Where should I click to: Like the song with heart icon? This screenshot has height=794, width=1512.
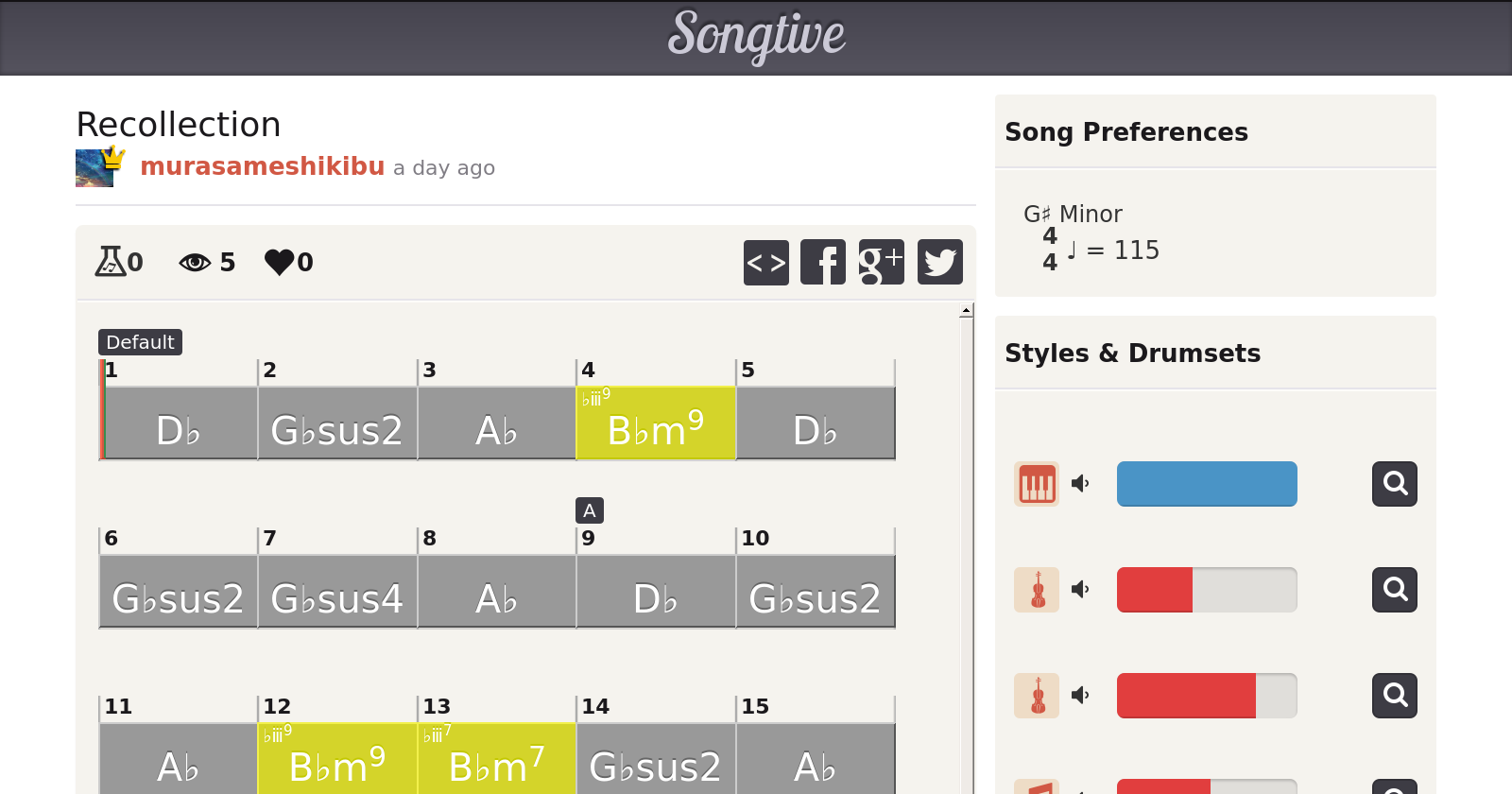click(279, 262)
